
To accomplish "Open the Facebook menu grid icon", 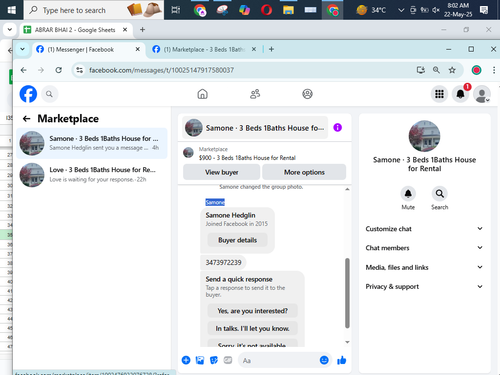I will pyautogui.click(x=439, y=94).
